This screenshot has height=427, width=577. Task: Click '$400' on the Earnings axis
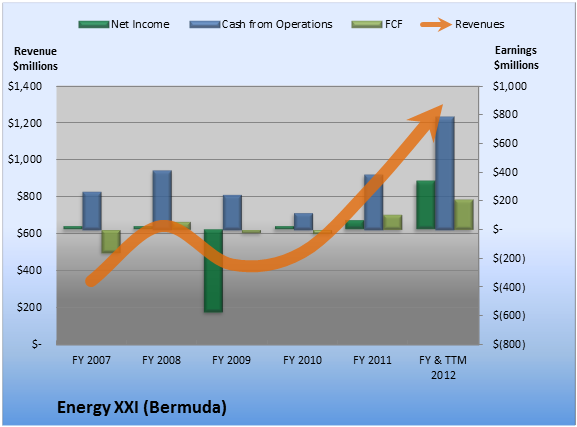pyautogui.click(x=505, y=172)
